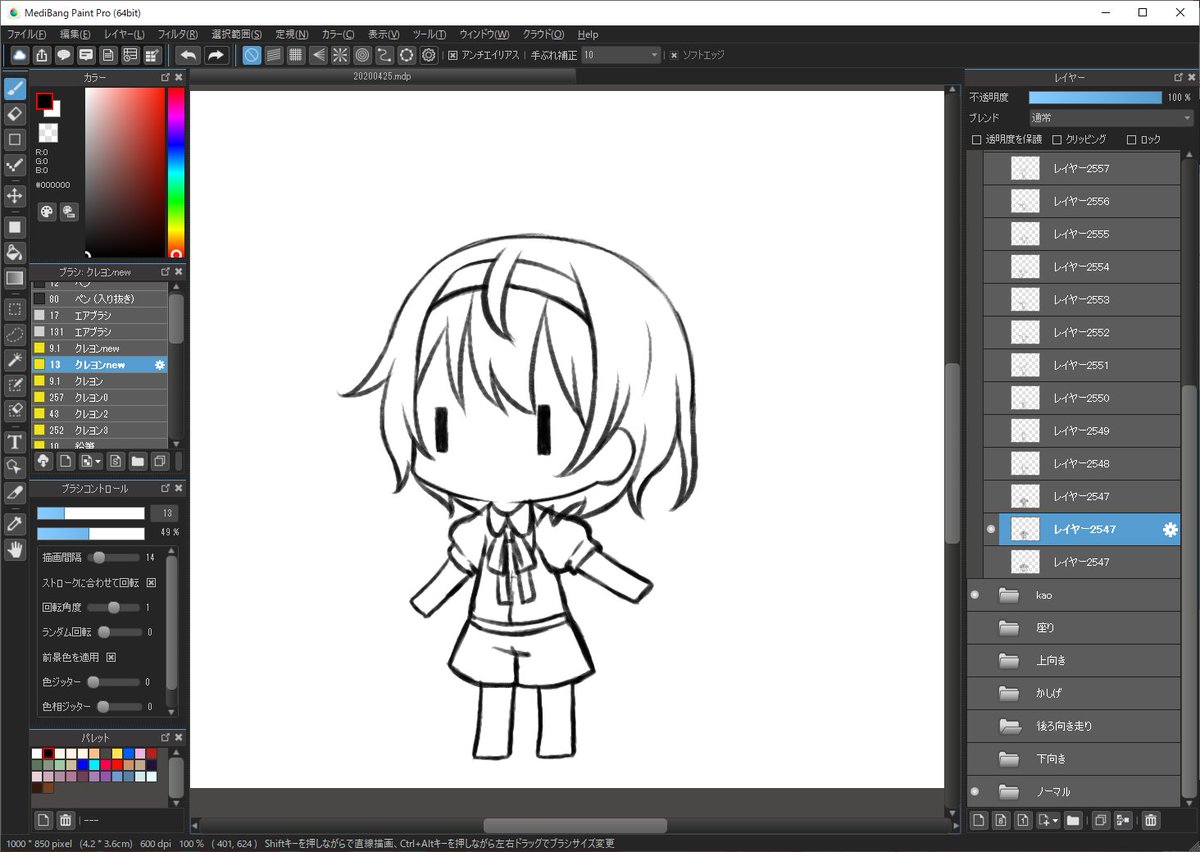Screen dimensions: 1200x852
Task: Close the カラー panel
Action: [178, 77]
